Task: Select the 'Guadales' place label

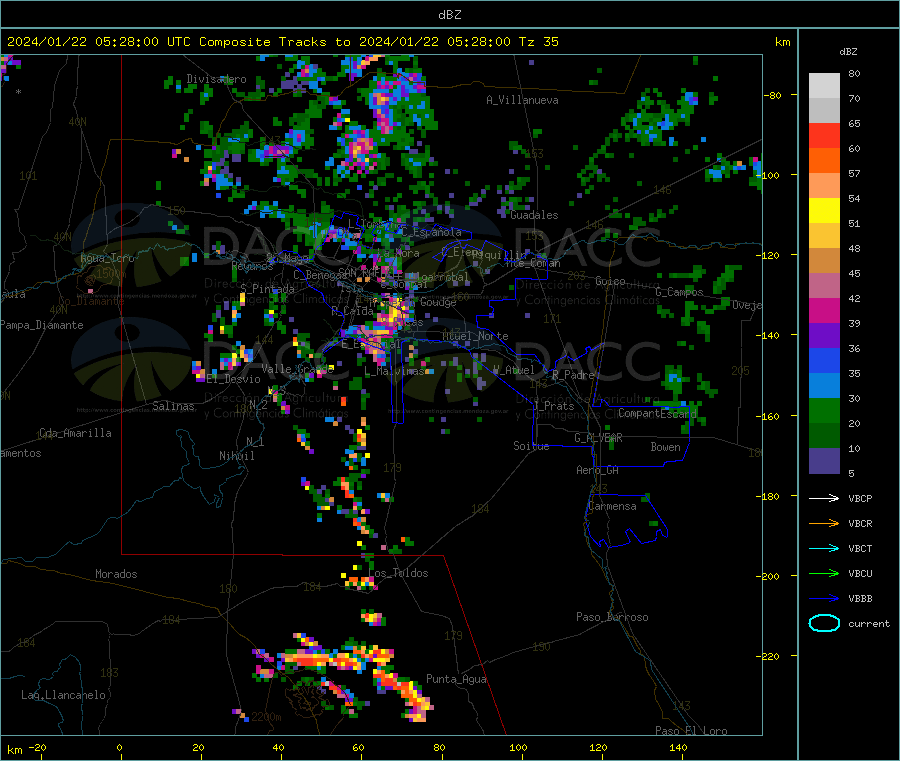Action: click(x=534, y=215)
